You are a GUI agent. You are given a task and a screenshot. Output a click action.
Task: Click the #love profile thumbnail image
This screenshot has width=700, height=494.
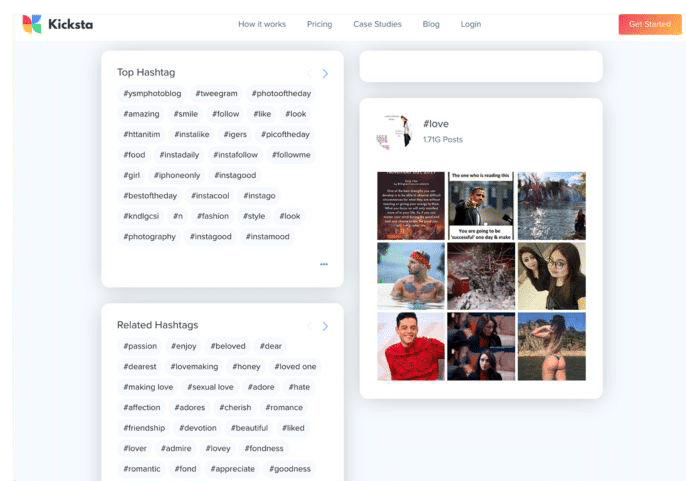click(394, 131)
